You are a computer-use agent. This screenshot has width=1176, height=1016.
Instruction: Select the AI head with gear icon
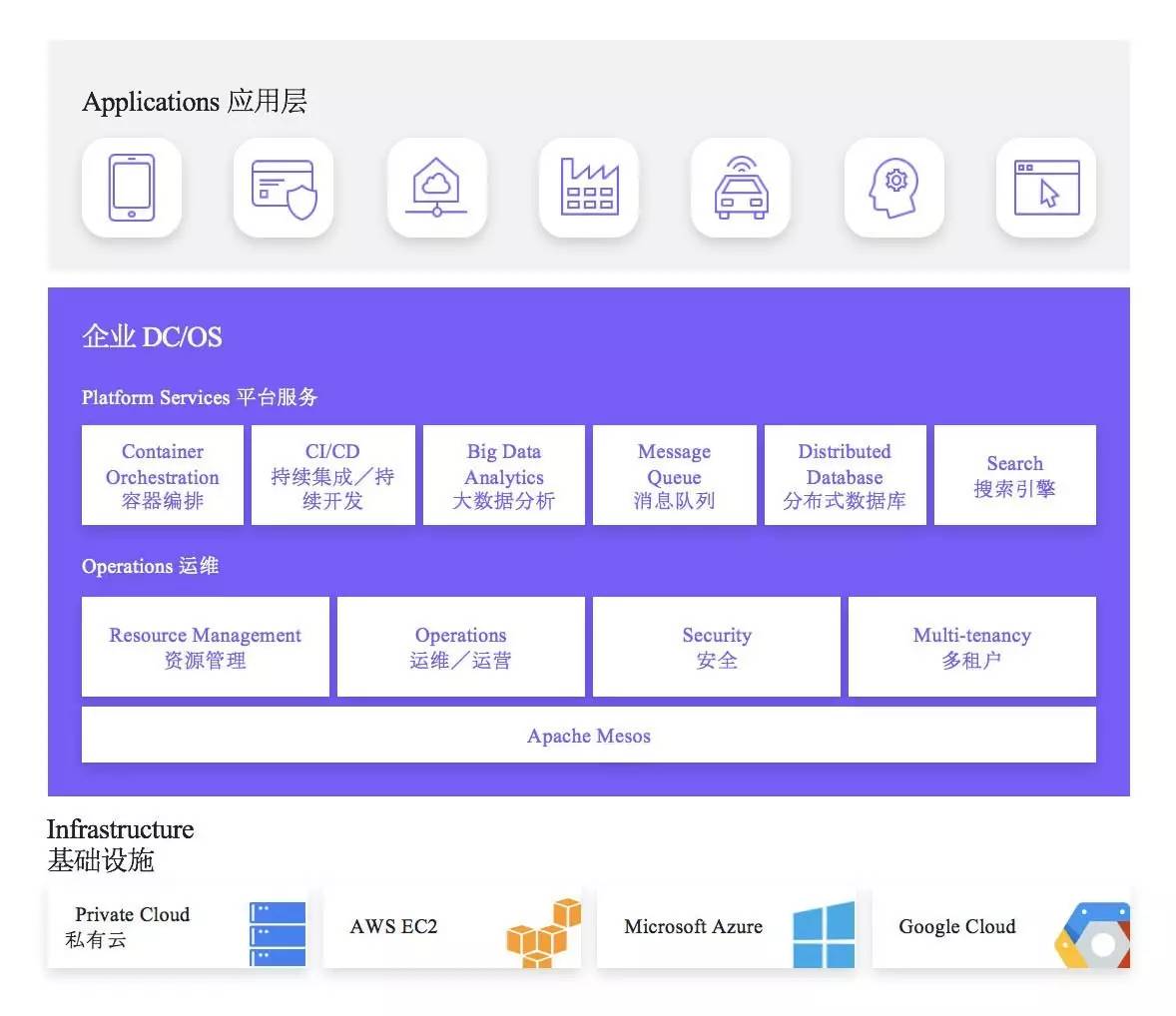click(893, 188)
